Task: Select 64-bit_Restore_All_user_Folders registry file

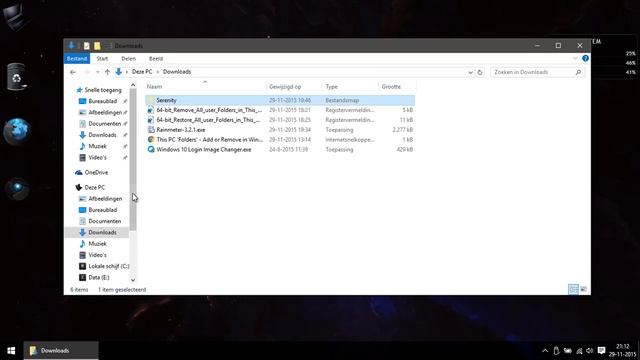Action: tap(280, 120)
